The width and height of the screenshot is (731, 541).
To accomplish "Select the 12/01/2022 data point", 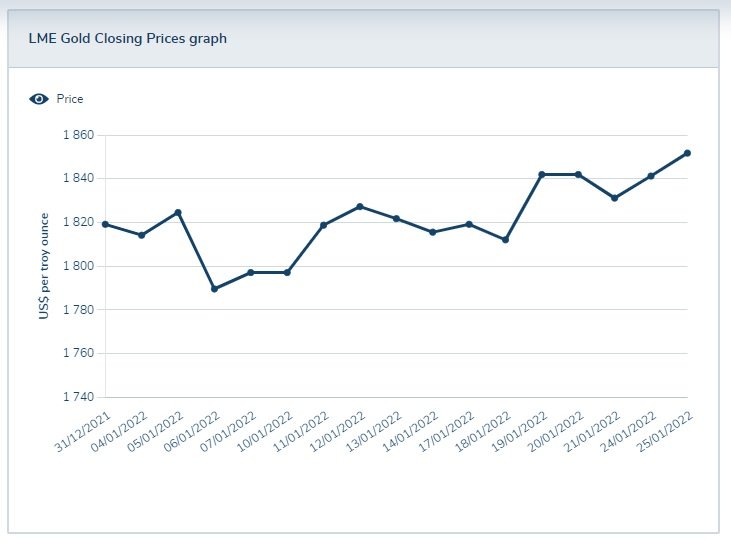I will click(360, 206).
